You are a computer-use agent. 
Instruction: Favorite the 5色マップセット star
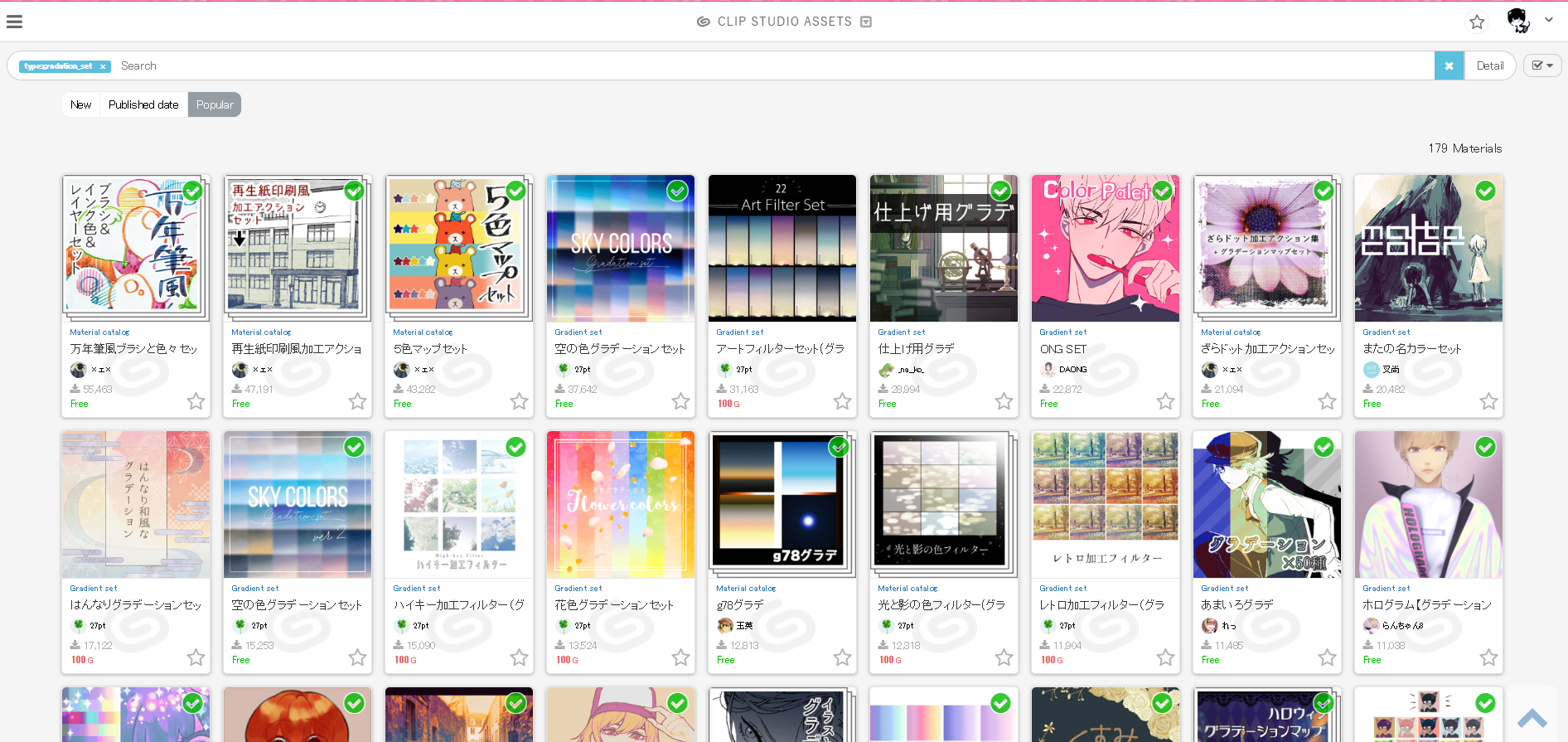point(519,401)
